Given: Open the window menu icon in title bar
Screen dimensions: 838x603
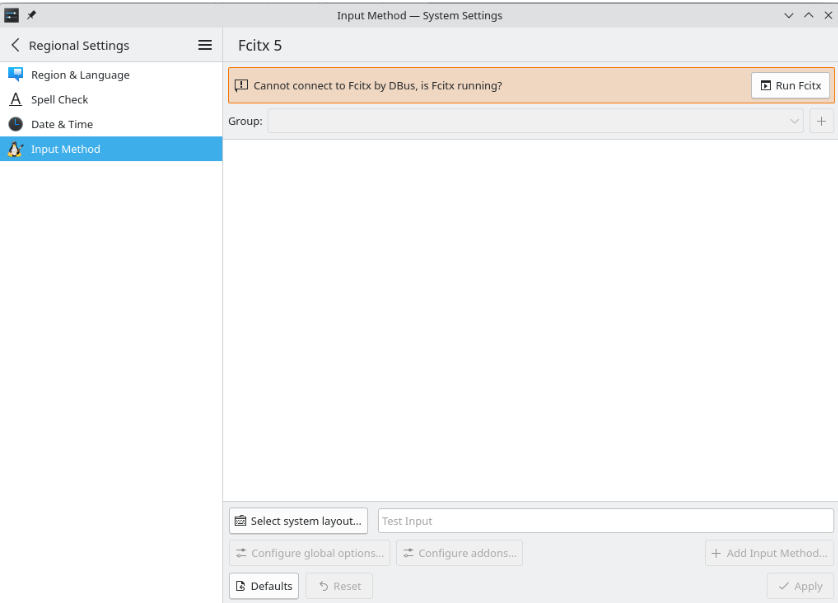Looking at the screenshot, I should pyautogui.click(x=11, y=15).
